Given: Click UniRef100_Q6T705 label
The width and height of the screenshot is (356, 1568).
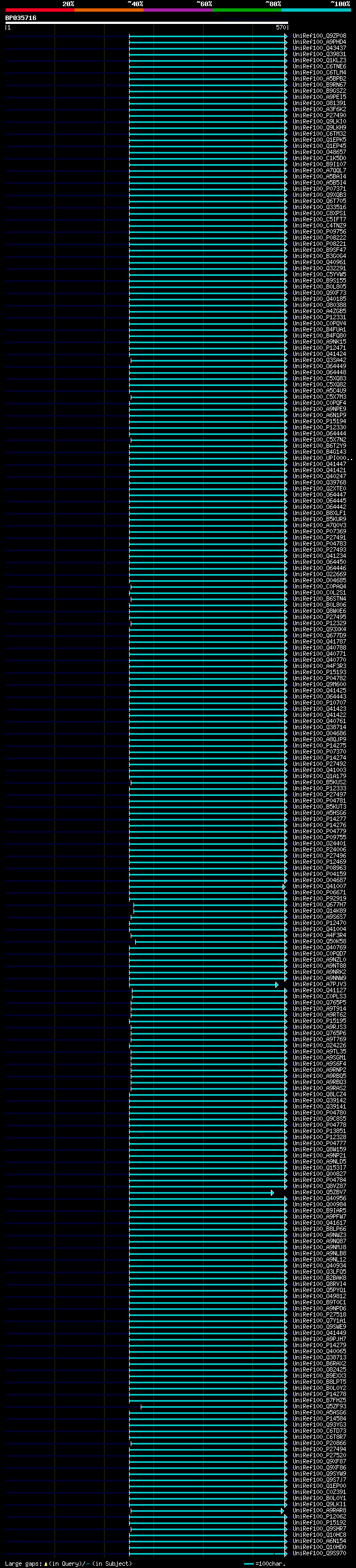Looking at the screenshot, I should tap(319, 201).
